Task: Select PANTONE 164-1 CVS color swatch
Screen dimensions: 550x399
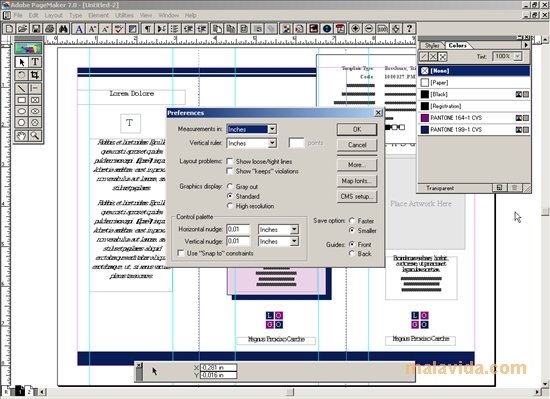Action: coord(474,118)
